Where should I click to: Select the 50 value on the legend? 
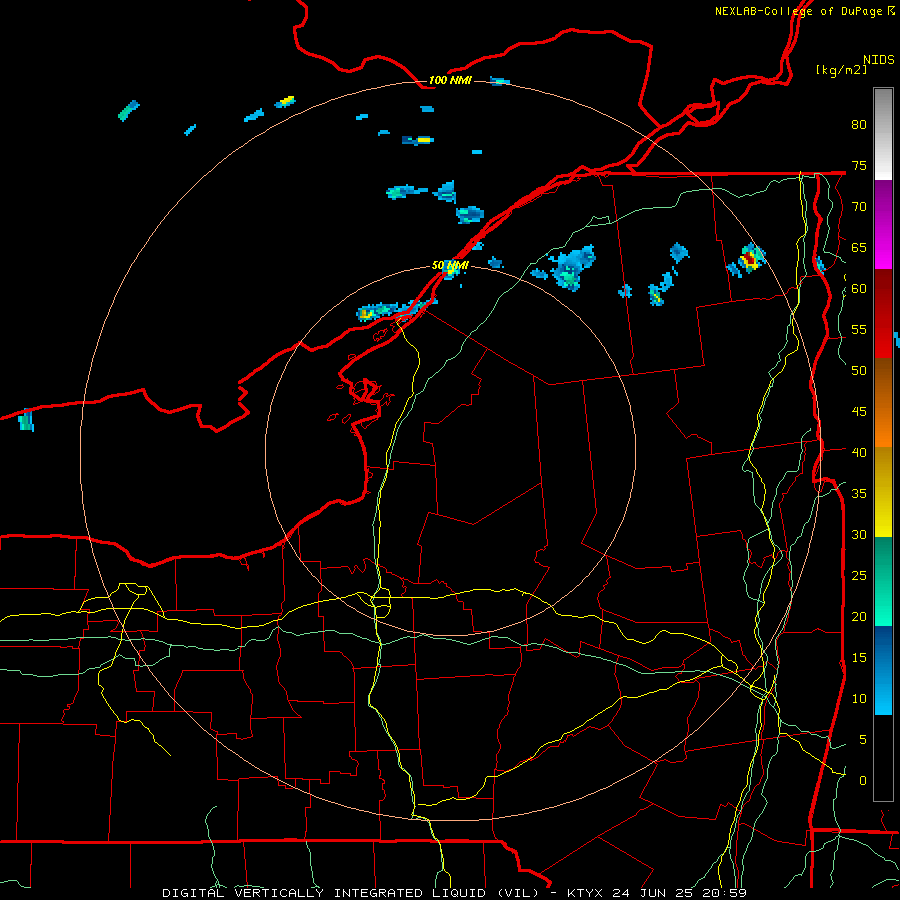tap(859, 370)
